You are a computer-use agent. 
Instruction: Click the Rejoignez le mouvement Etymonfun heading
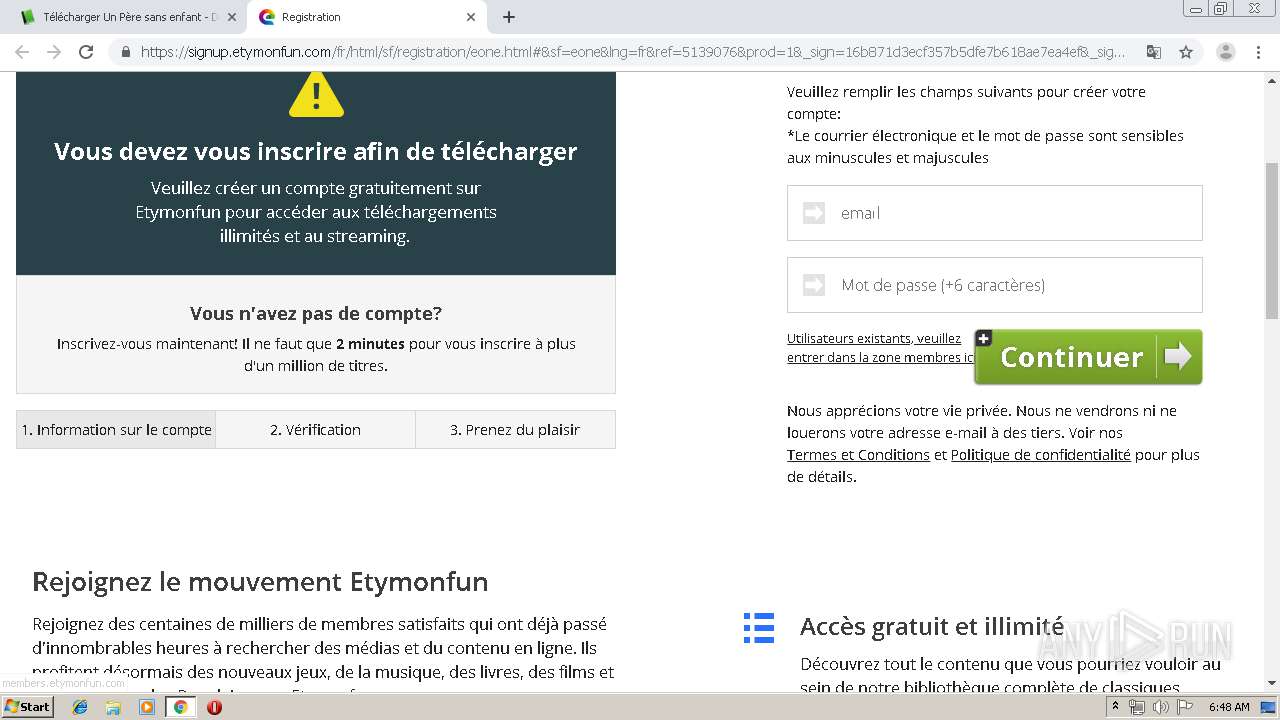click(260, 582)
